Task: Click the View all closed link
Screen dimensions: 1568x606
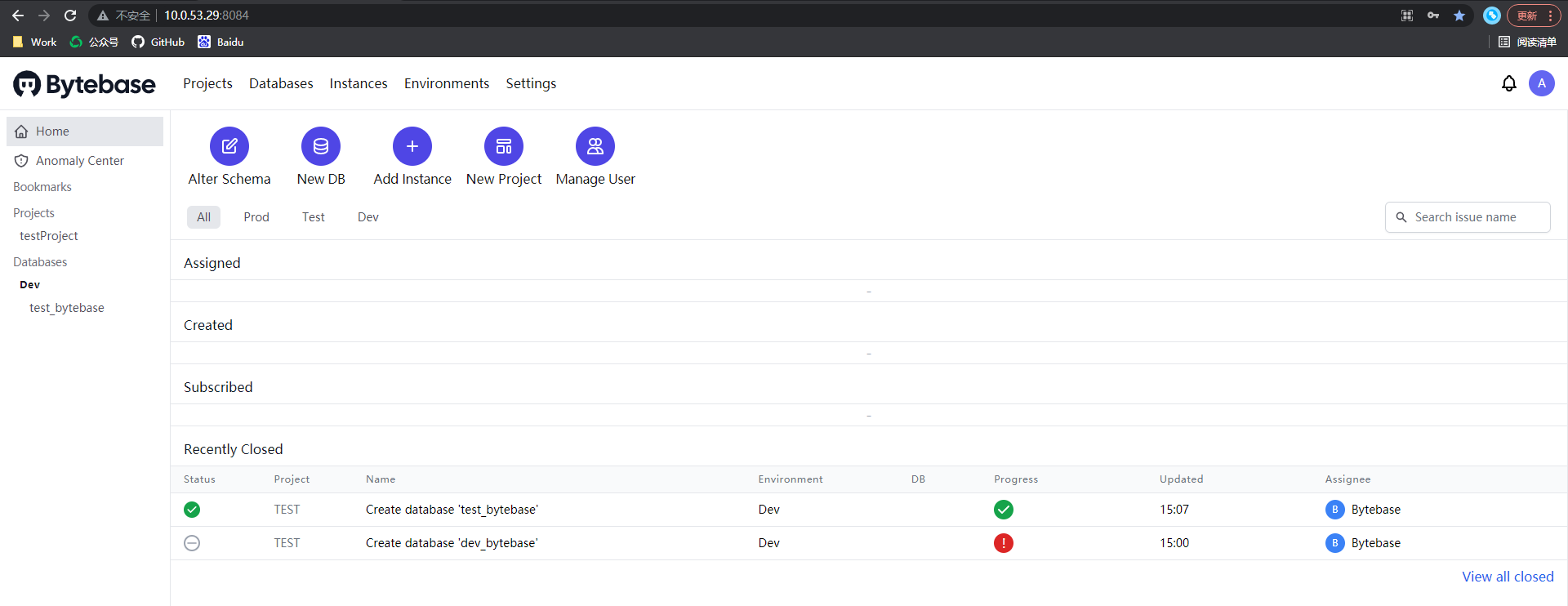Action: pos(1508,577)
